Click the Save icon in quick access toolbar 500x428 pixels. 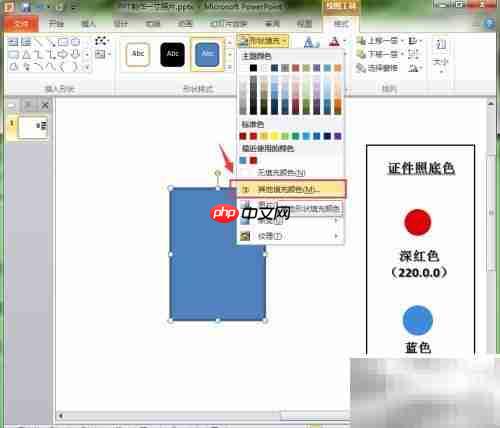[x=26, y=7]
